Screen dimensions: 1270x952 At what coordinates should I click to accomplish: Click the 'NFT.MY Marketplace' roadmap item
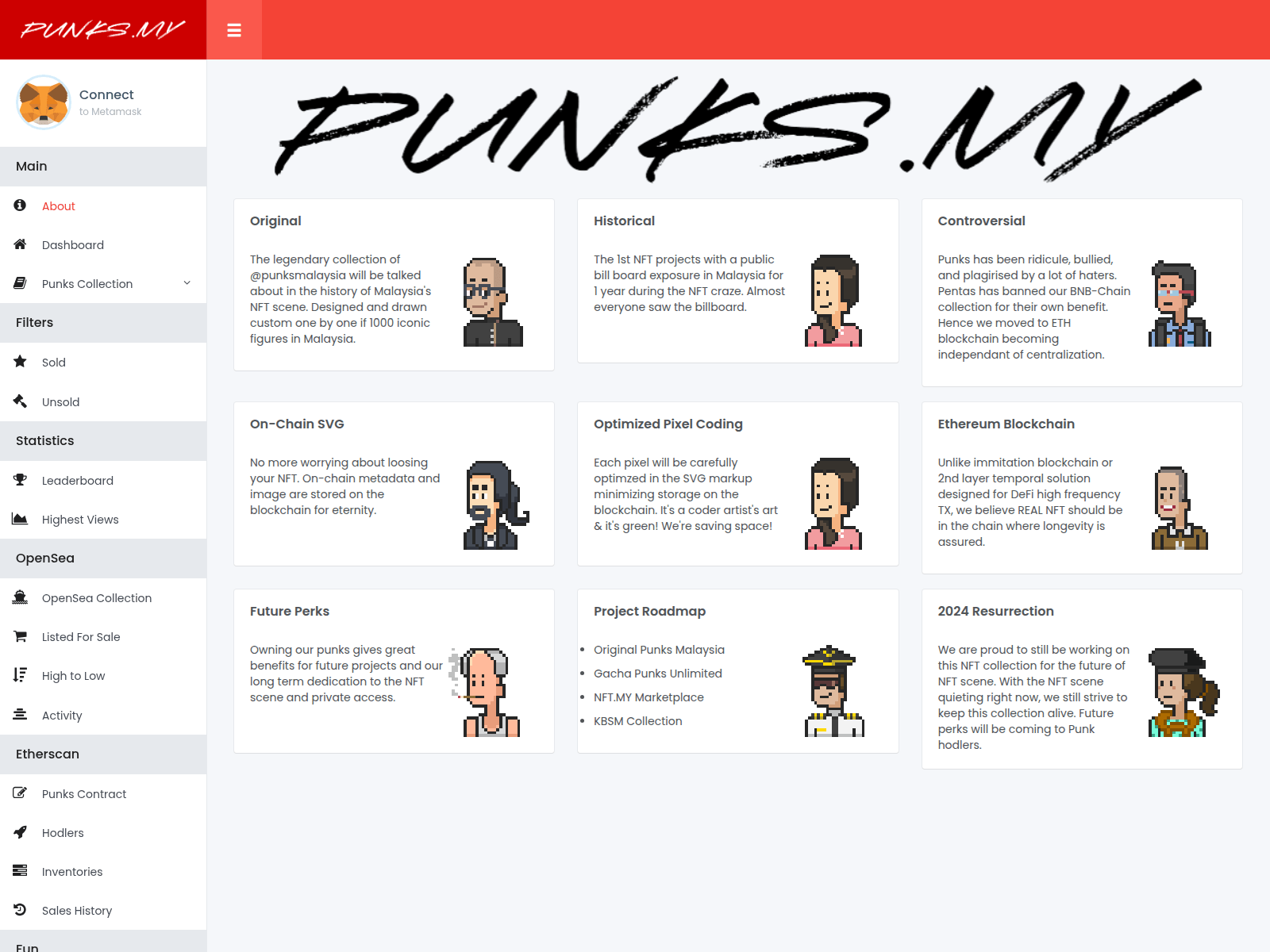click(648, 697)
